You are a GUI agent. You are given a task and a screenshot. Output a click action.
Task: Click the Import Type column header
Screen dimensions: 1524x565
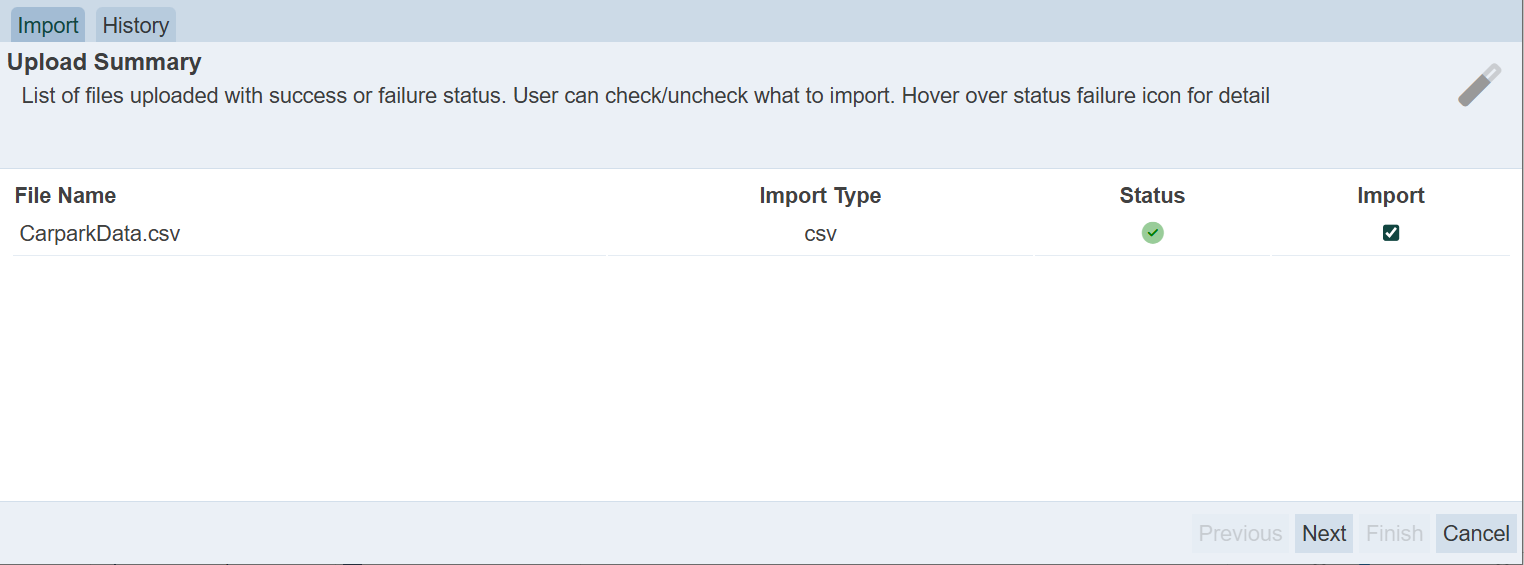pos(820,195)
